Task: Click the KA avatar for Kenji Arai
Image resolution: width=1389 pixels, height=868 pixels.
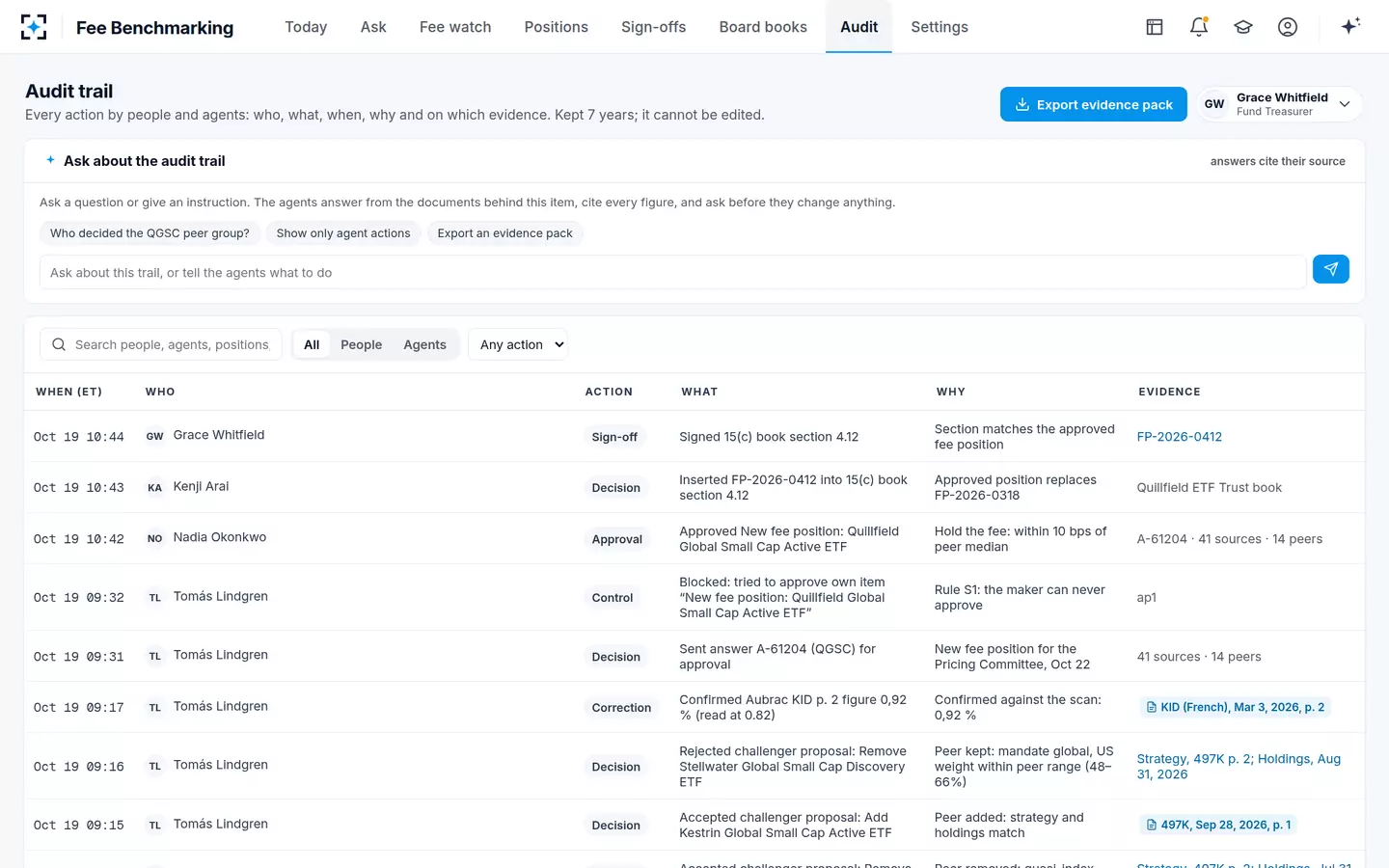Action: [x=154, y=487]
